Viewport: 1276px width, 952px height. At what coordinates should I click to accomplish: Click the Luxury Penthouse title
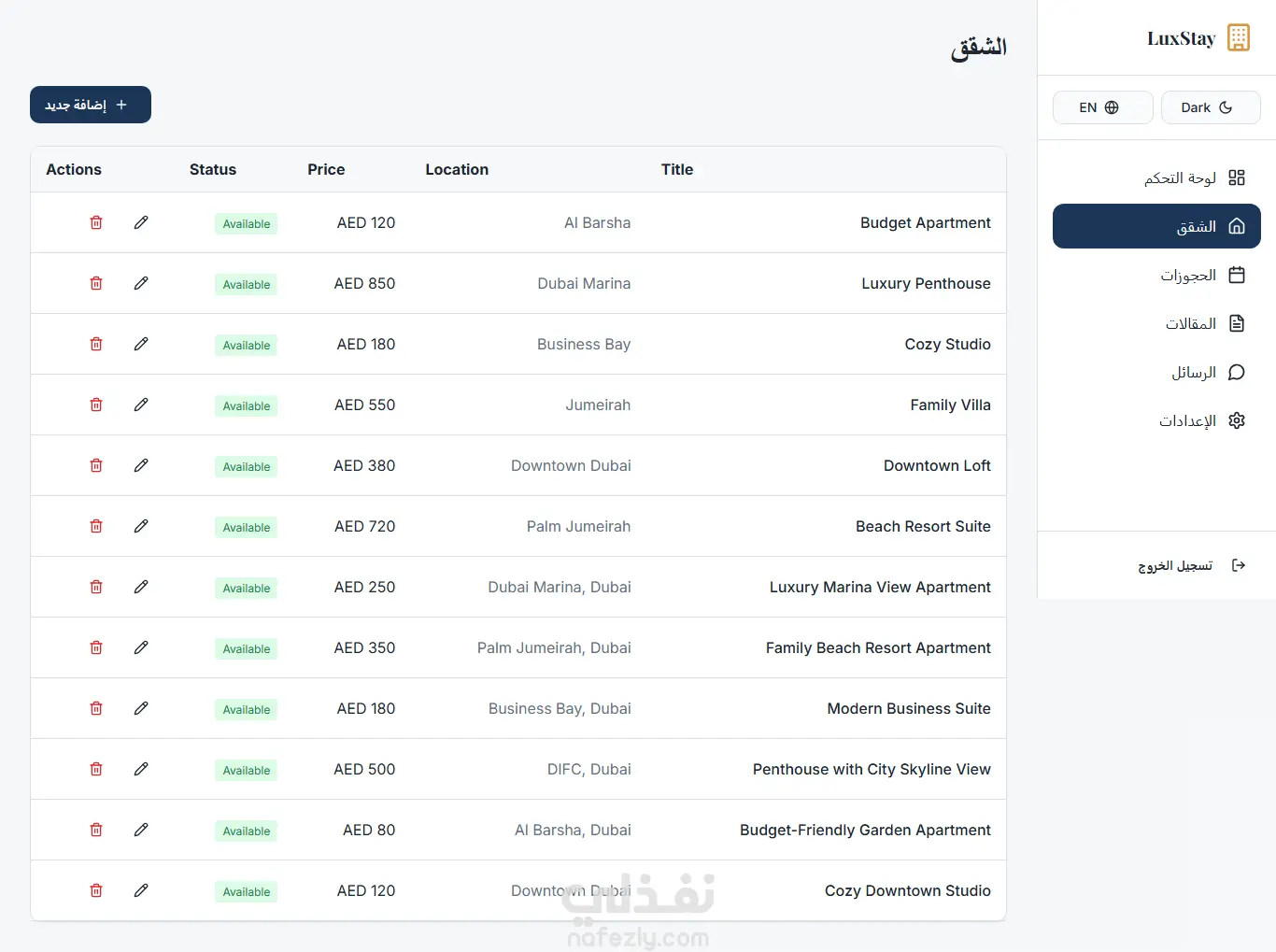point(926,283)
